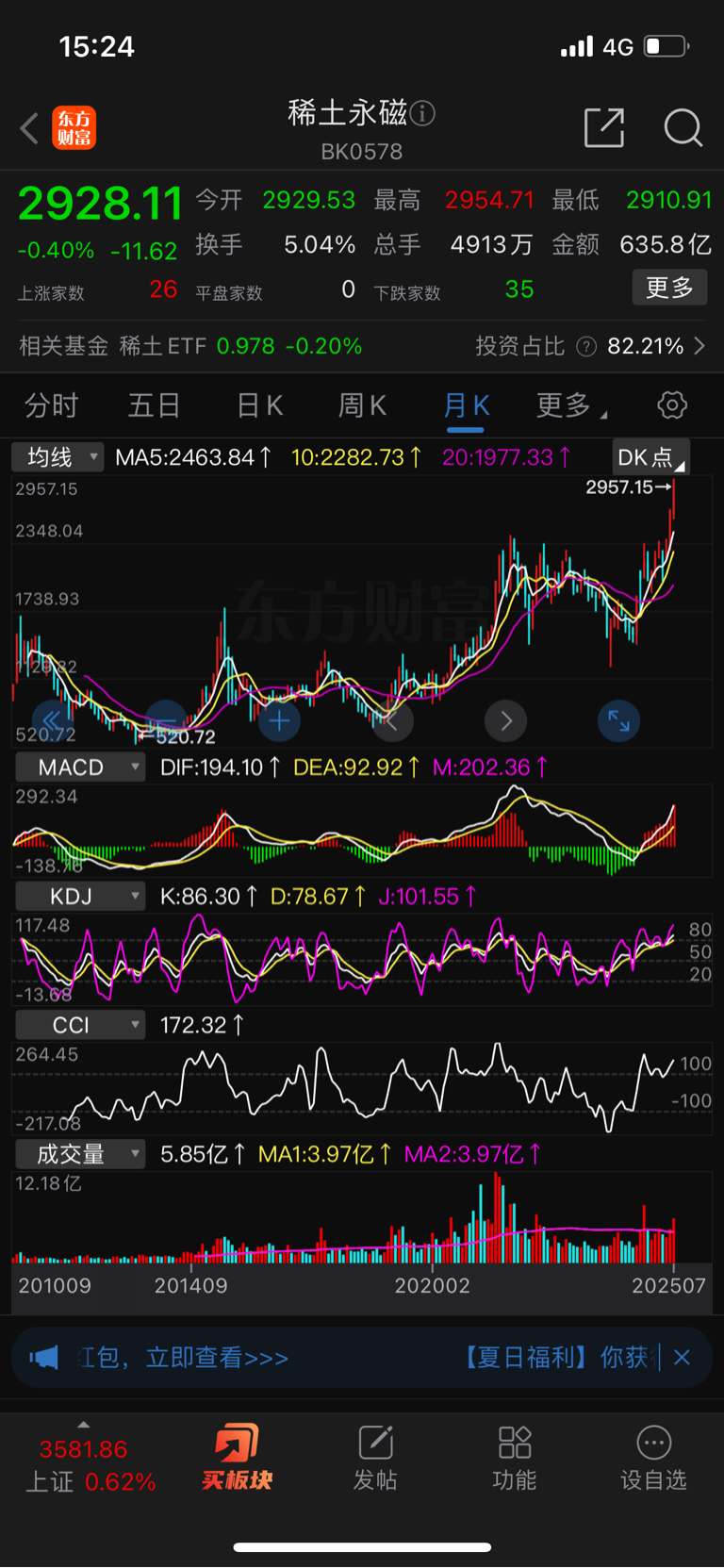
Task: Tap the 总手 value 4913万
Action: [491, 244]
